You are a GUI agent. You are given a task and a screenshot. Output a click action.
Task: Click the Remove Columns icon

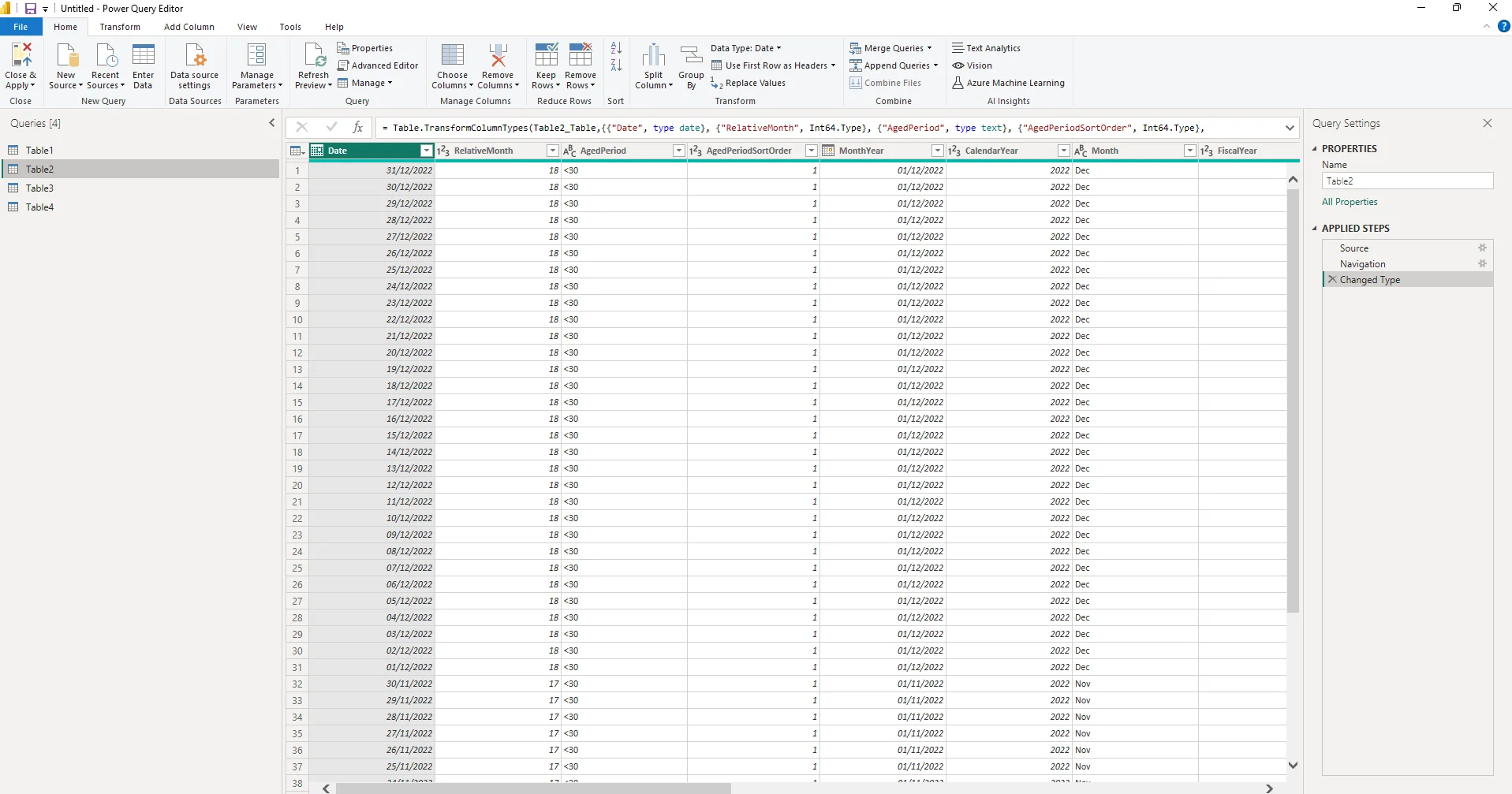pos(498,56)
